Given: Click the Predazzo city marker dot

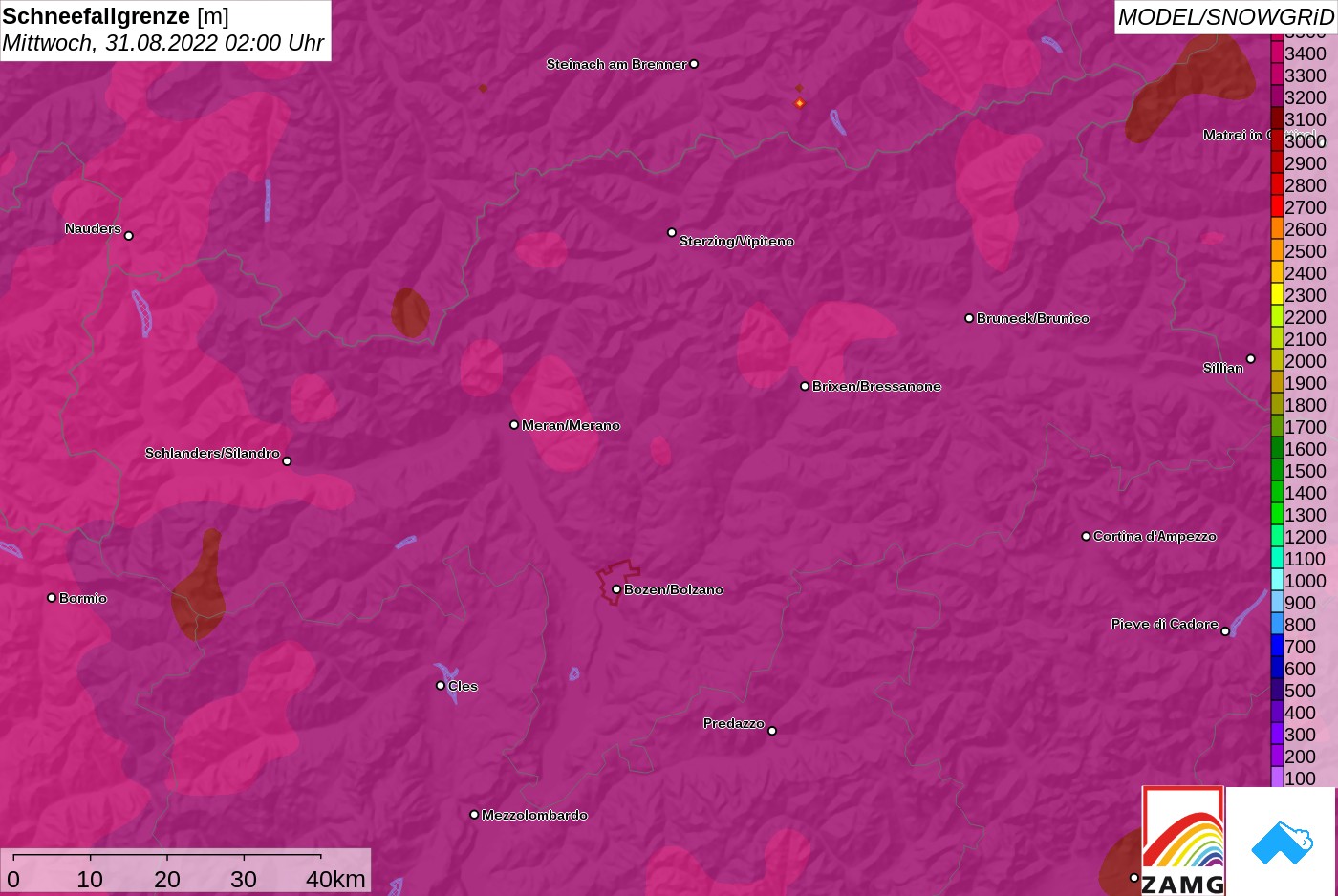Looking at the screenshot, I should 772,731.
